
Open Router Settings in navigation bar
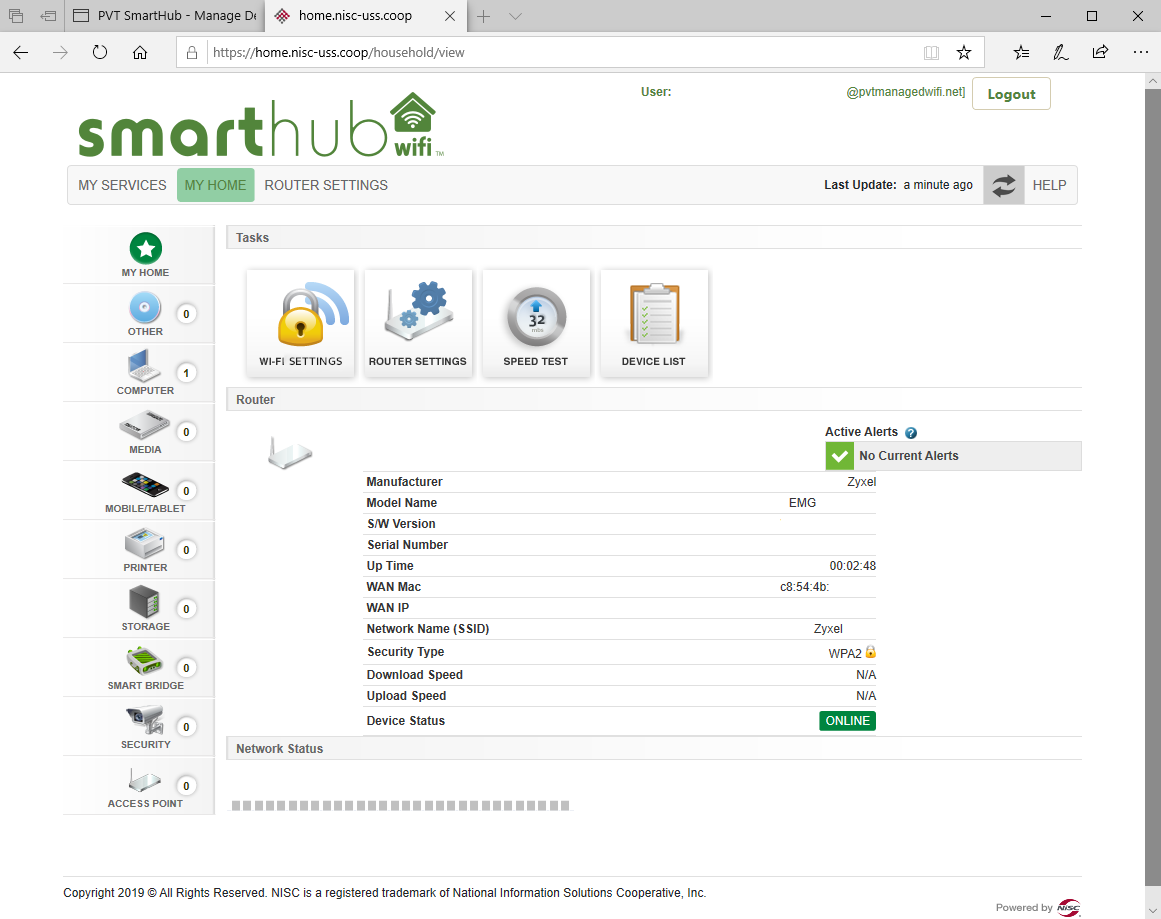[x=326, y=185]
